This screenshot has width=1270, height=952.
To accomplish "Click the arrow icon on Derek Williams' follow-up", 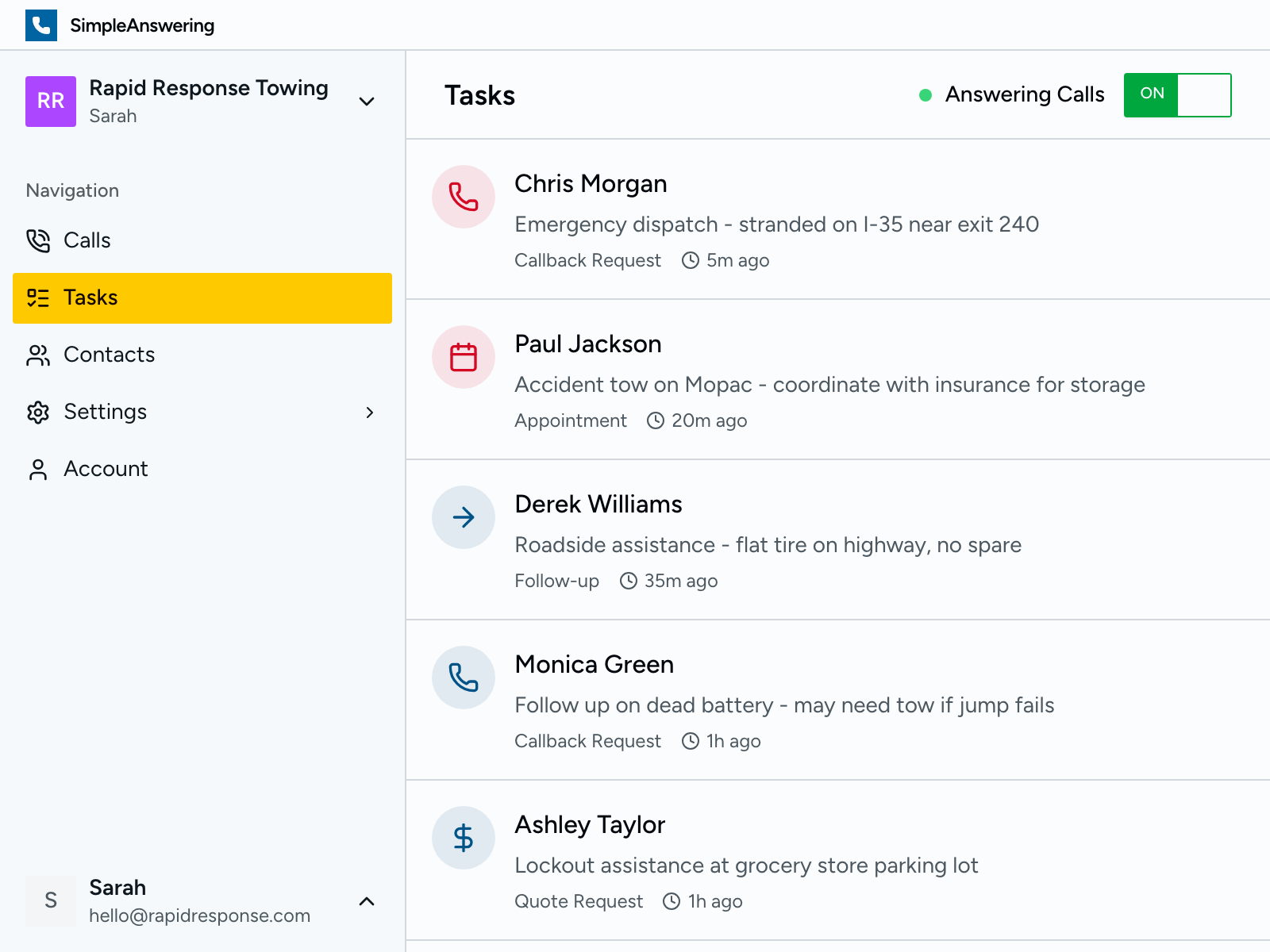I will 463,517.
